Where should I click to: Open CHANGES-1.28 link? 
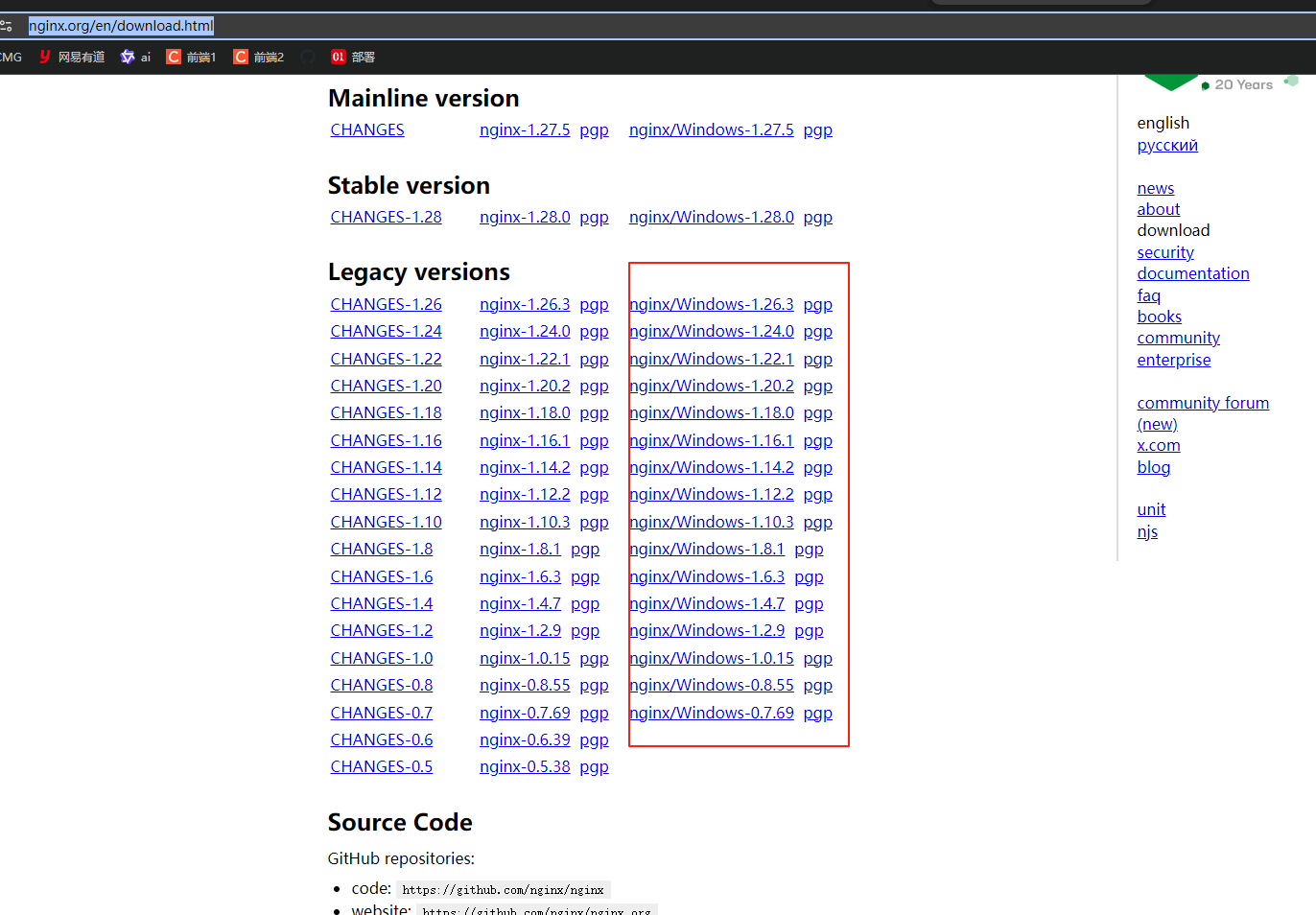386,217
